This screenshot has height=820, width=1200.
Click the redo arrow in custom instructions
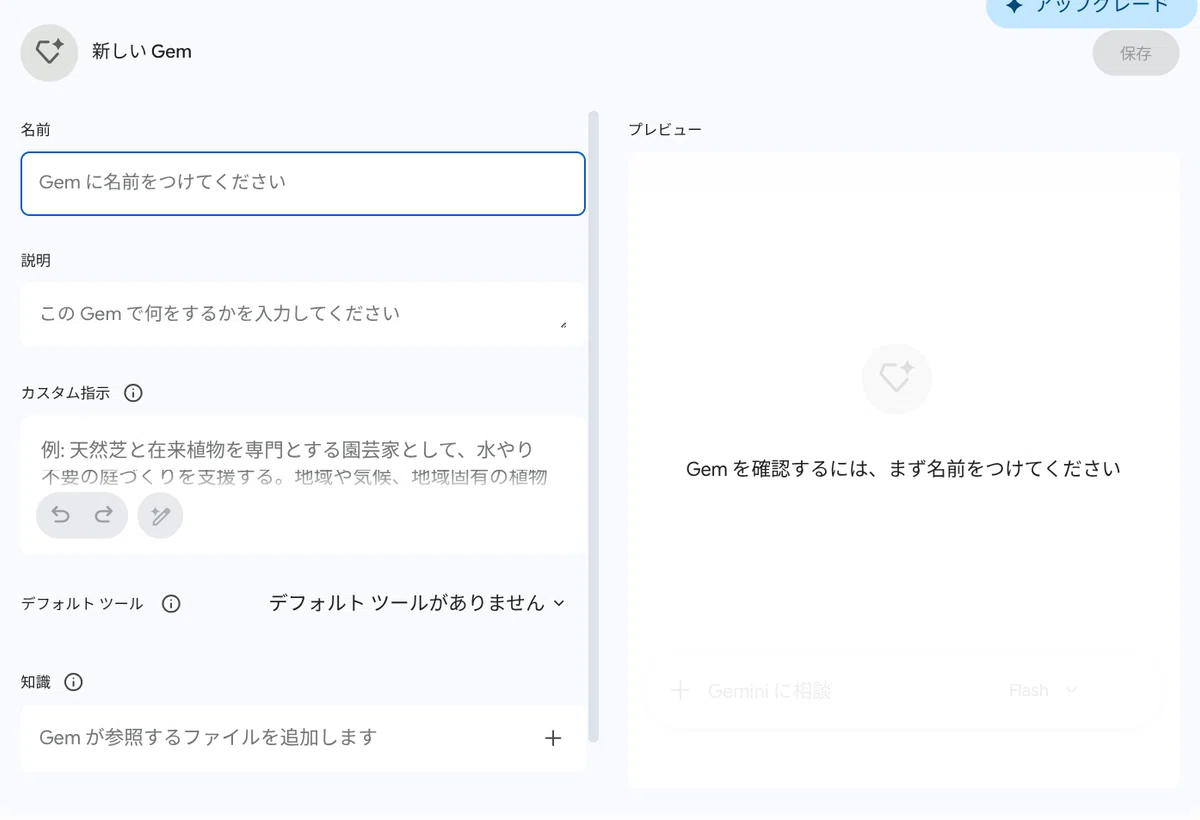(103, 515)
